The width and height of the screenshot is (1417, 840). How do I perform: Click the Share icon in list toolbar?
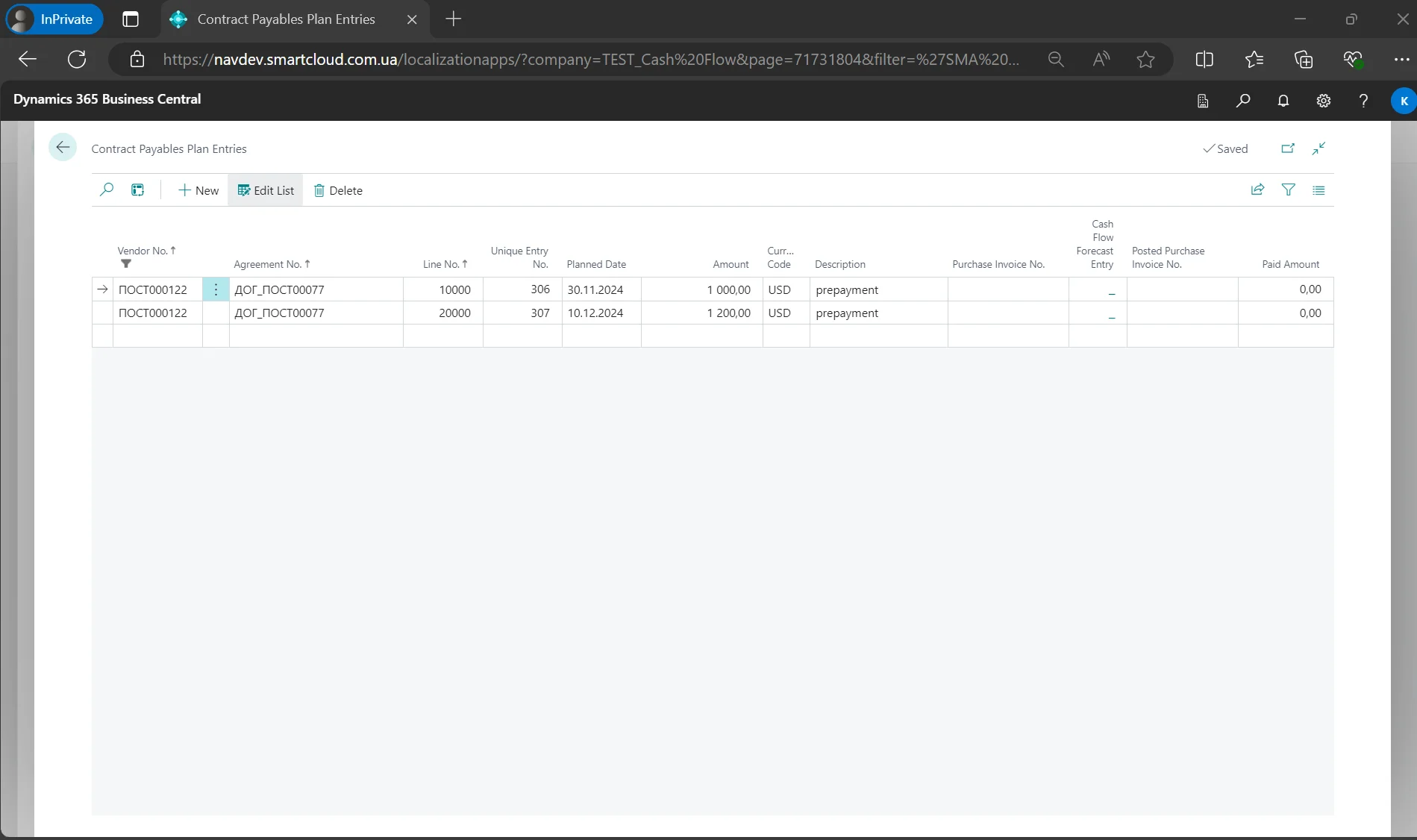(x=1257, y=190)
